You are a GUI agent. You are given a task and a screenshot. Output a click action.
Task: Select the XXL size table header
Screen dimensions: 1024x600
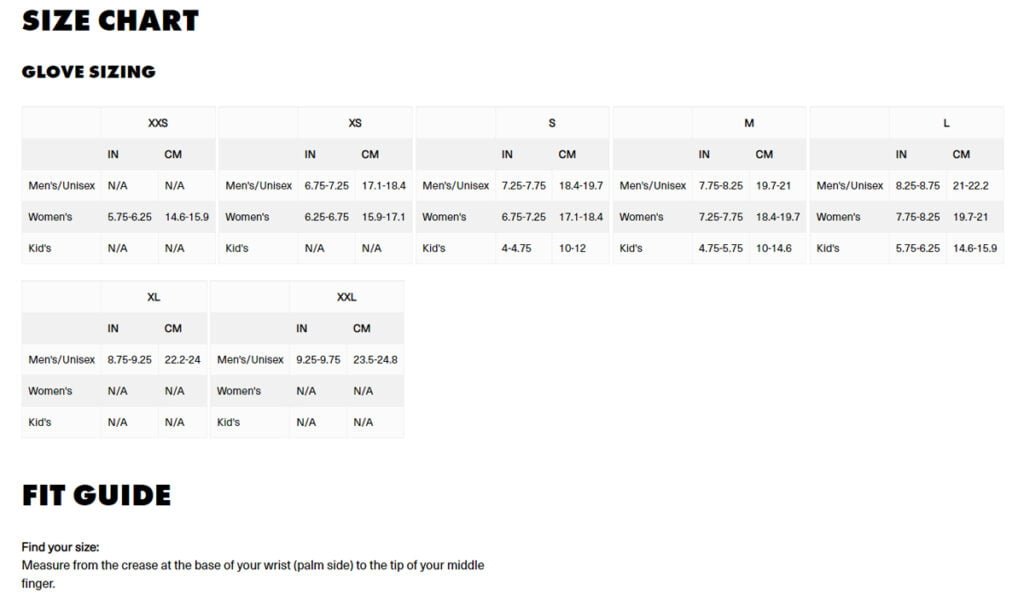pos(347,297)
